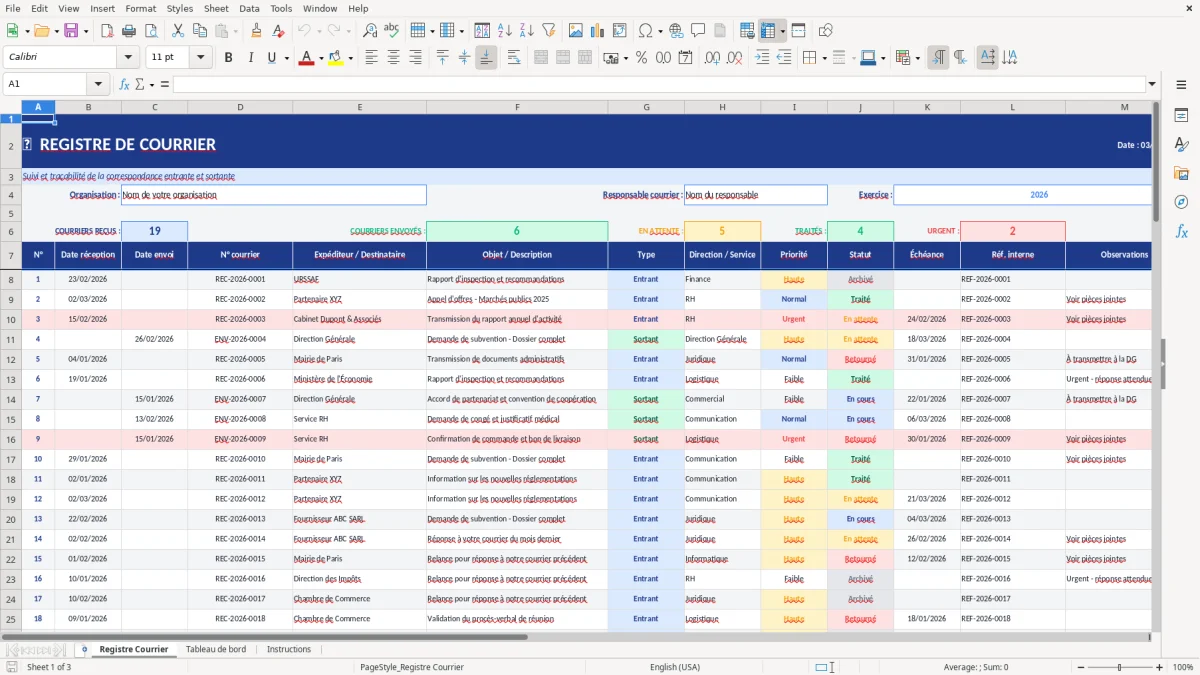The width and height of the screenshot is (1200, 675).
Task: Toggle bold formatting
Action: point(228,58)
